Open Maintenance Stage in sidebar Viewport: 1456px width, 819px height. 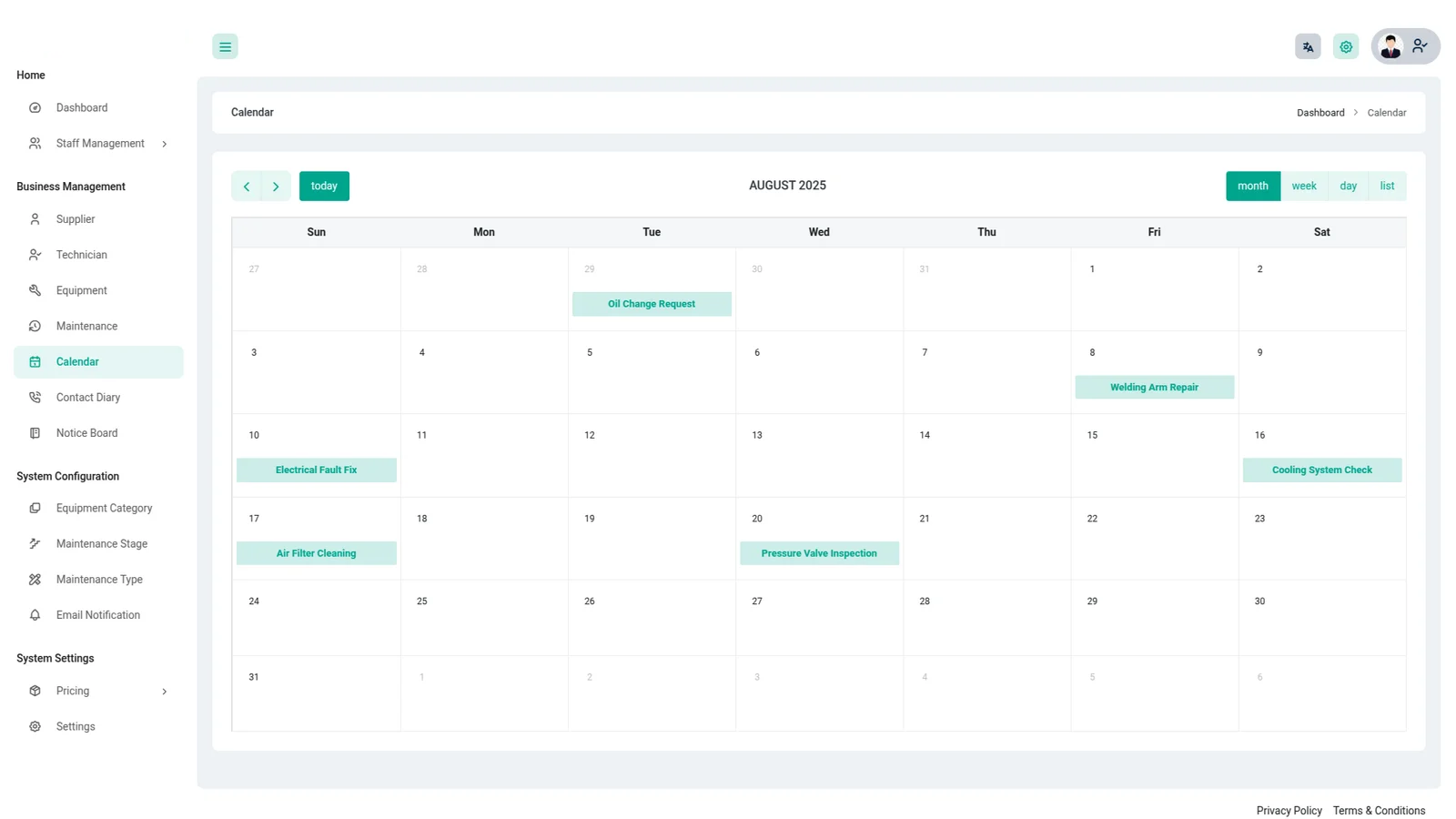tap(101, 544)
